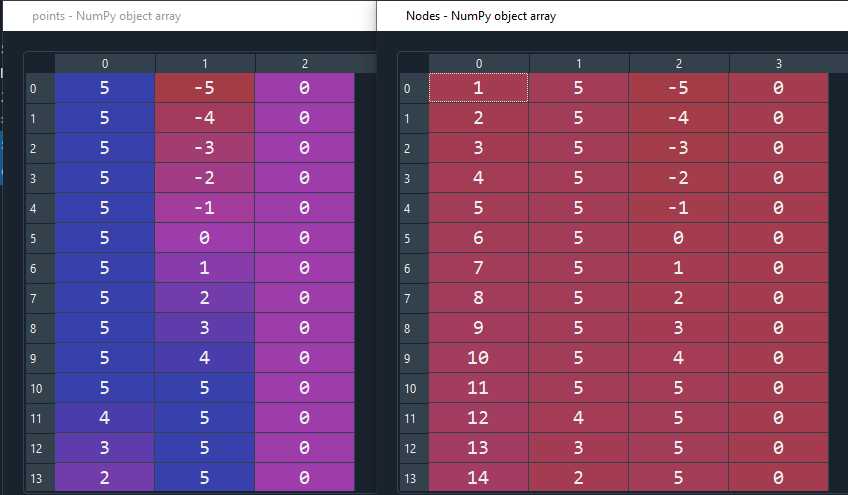Click top-left corner cell of points table
Image resolution: width=848 pixels, height=495 pixels.
click(x=39, y=63)
